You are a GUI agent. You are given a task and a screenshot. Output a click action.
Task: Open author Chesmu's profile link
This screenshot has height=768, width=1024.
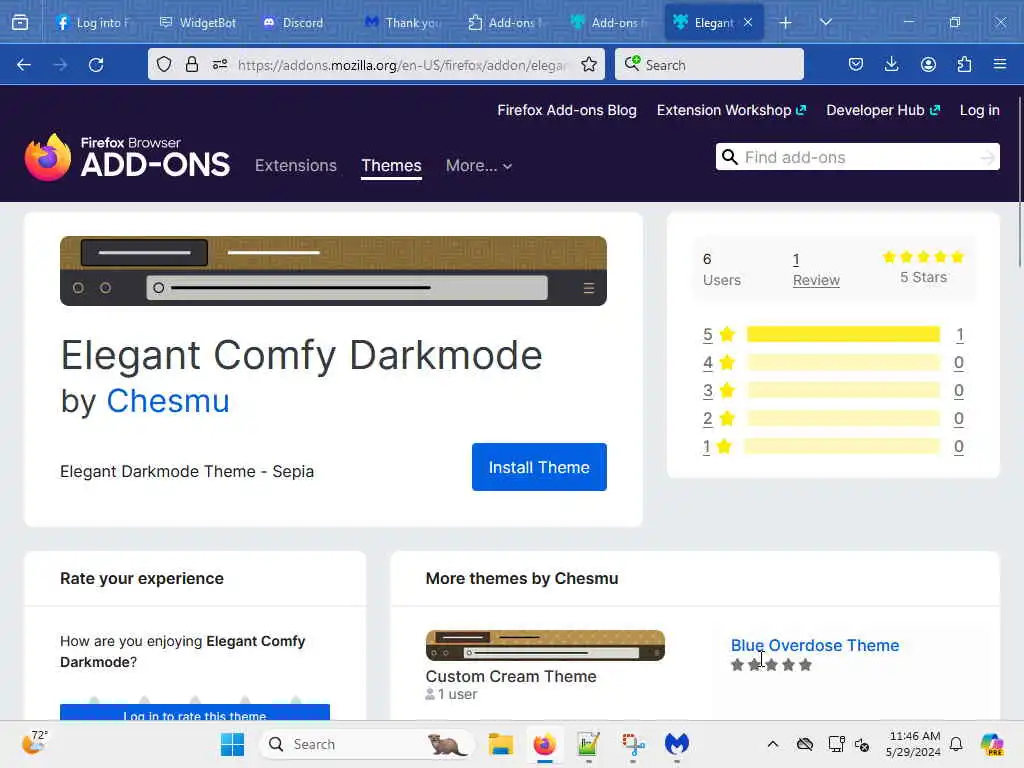[168, 401]
